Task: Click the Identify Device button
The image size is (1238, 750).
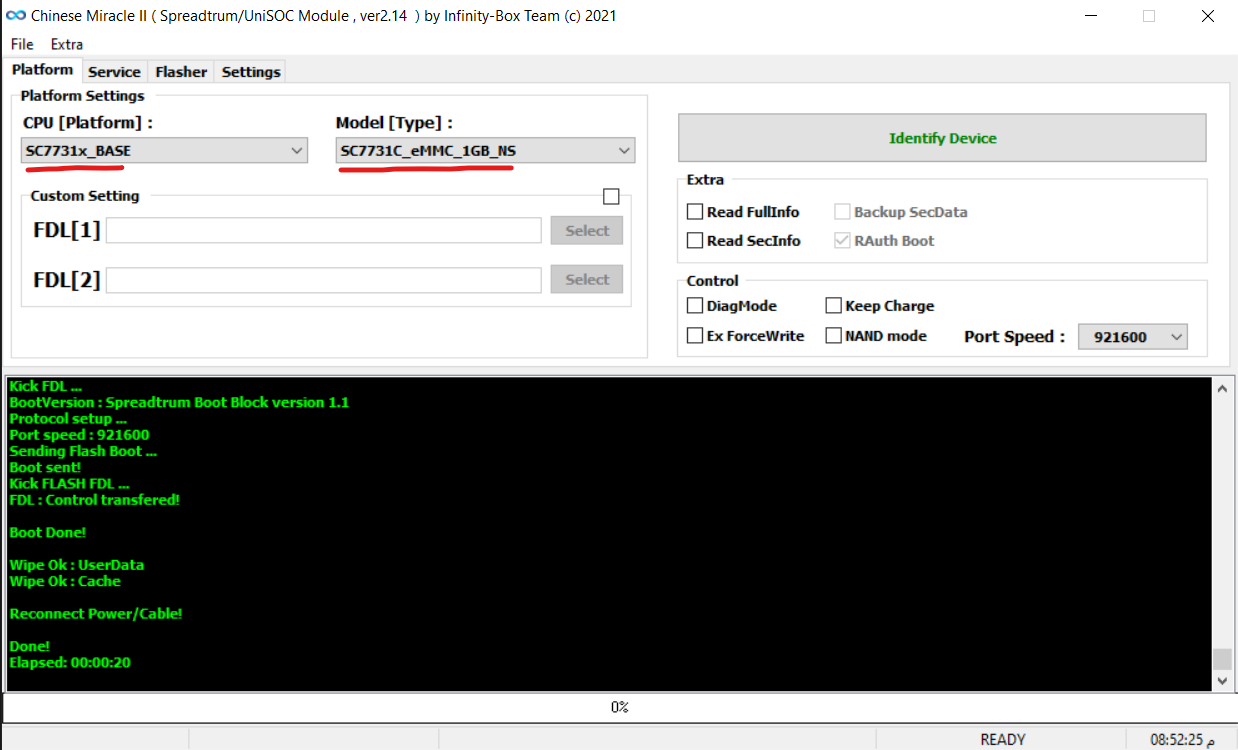Action: 942,138
